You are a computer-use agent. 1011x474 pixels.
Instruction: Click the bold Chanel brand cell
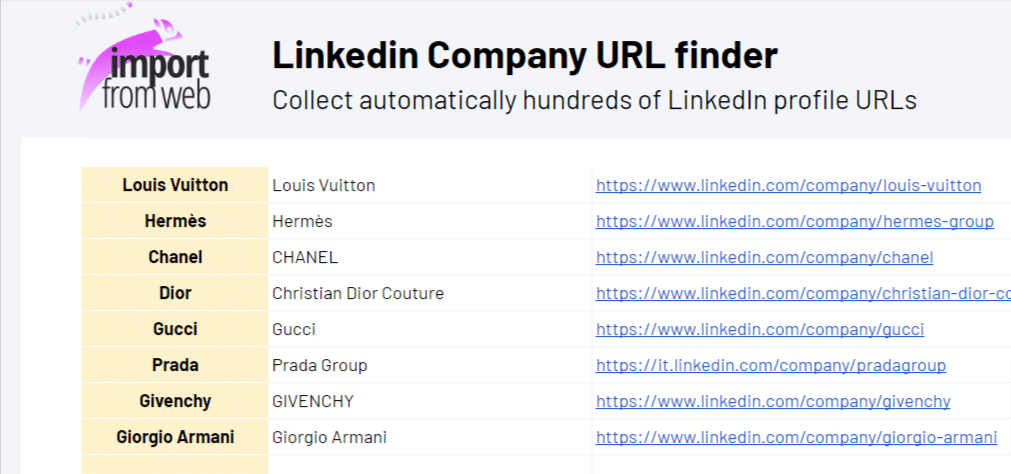click(175, 257)
